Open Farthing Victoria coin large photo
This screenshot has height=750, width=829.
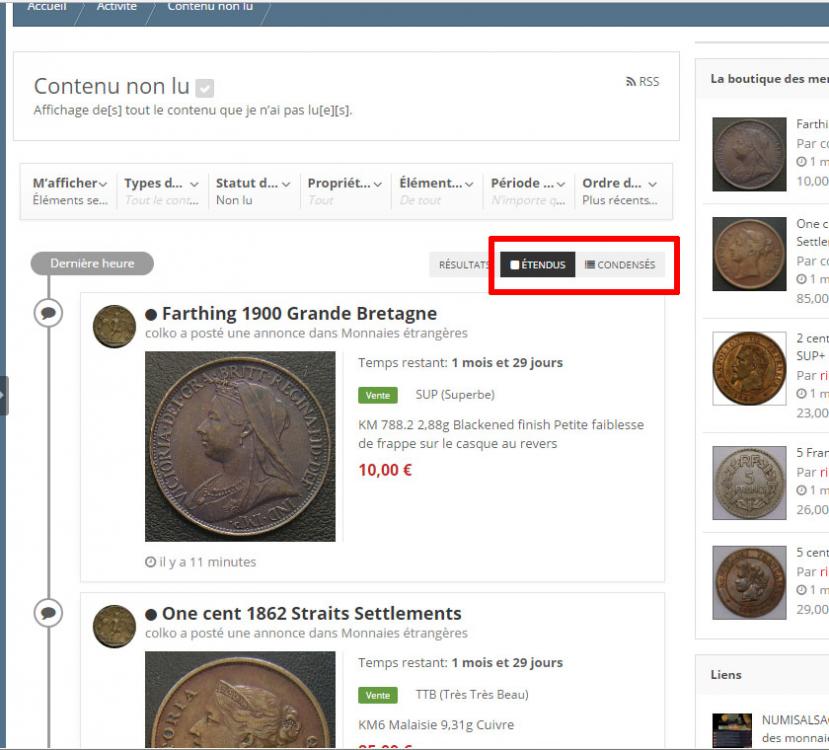pyautogui.click(x=240, y=447)
